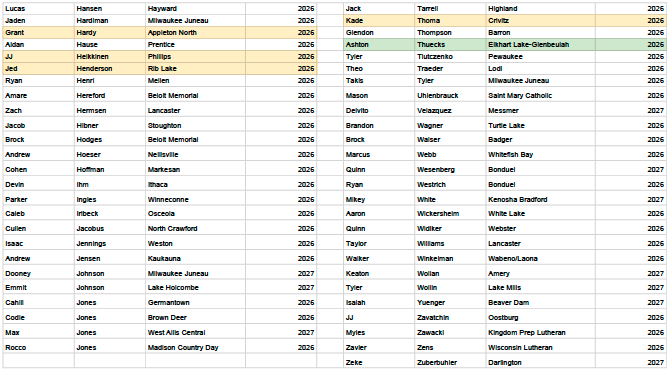Click the first name 'Jed'
The height and width of the screenshot is (370, 670).
(x=39, y=68)
